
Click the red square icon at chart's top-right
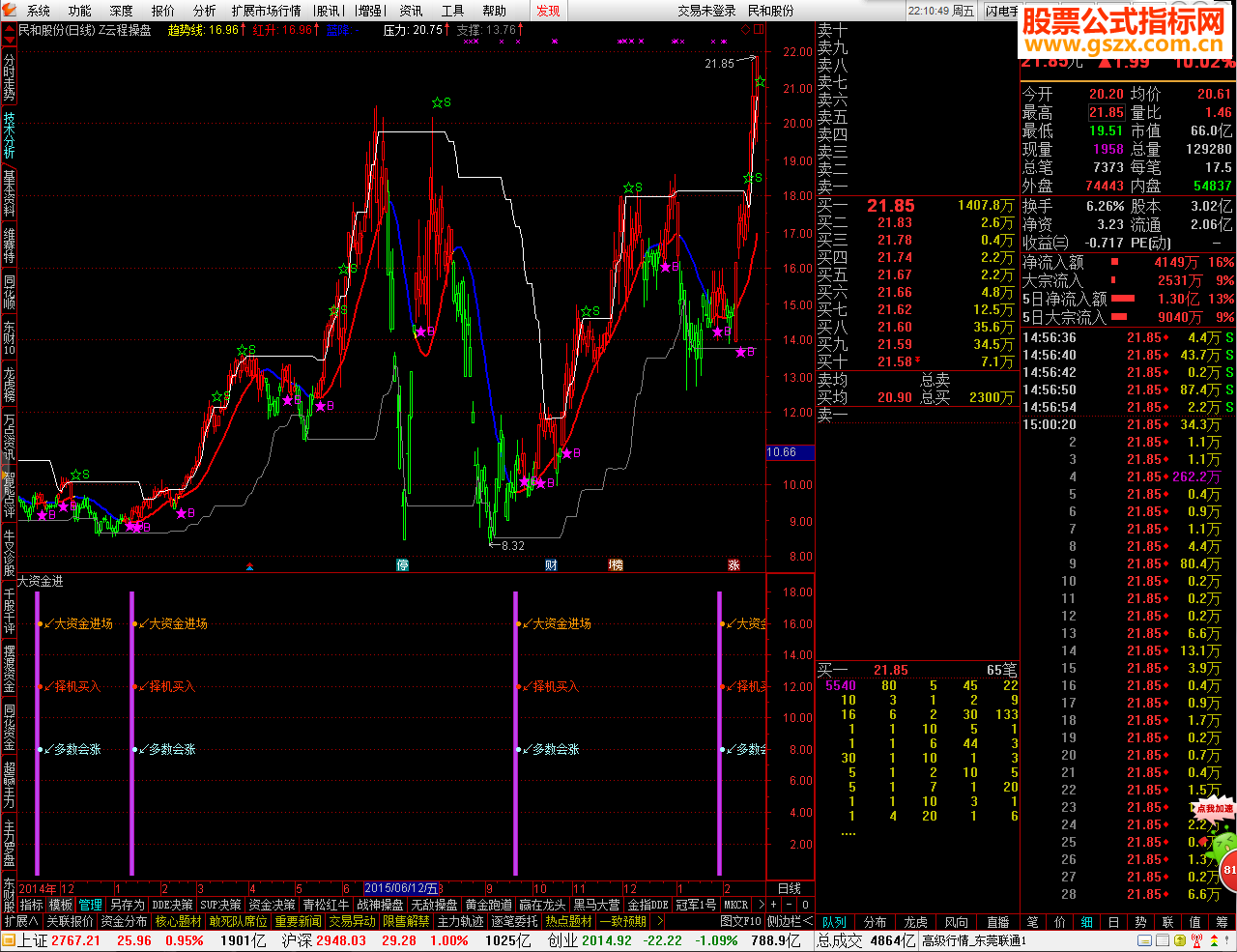(x=759, y=30)
